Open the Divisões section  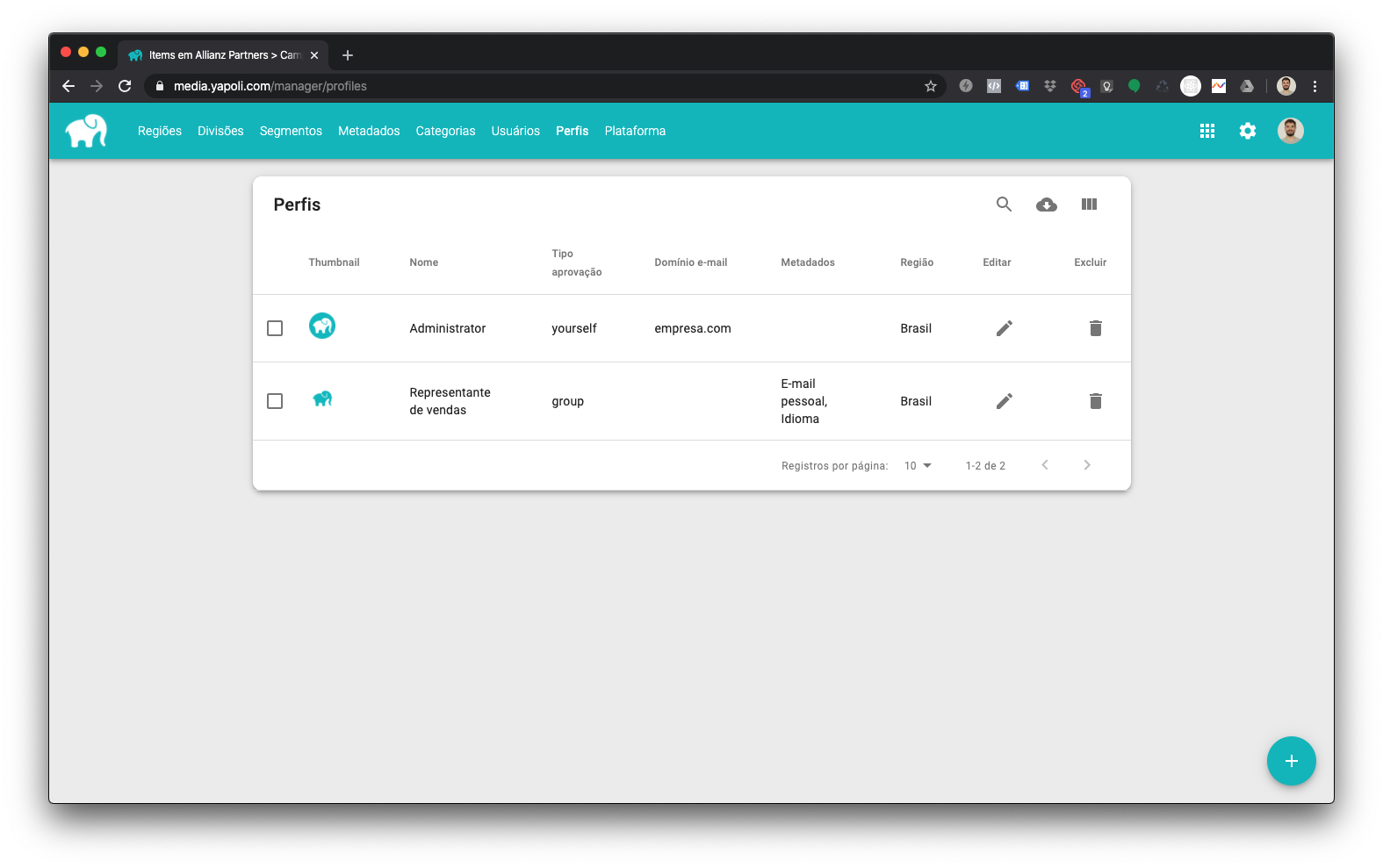tap(220, 131)
